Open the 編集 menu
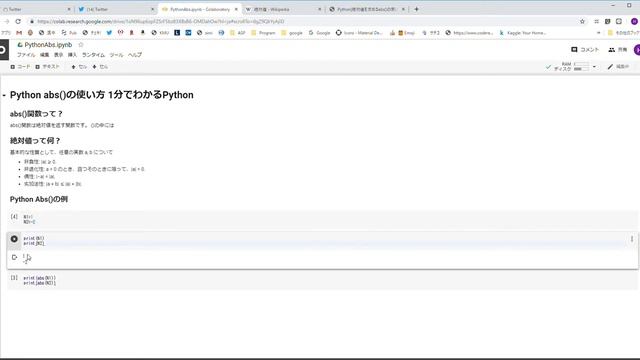640x360 pixels. tap(44, 55)
